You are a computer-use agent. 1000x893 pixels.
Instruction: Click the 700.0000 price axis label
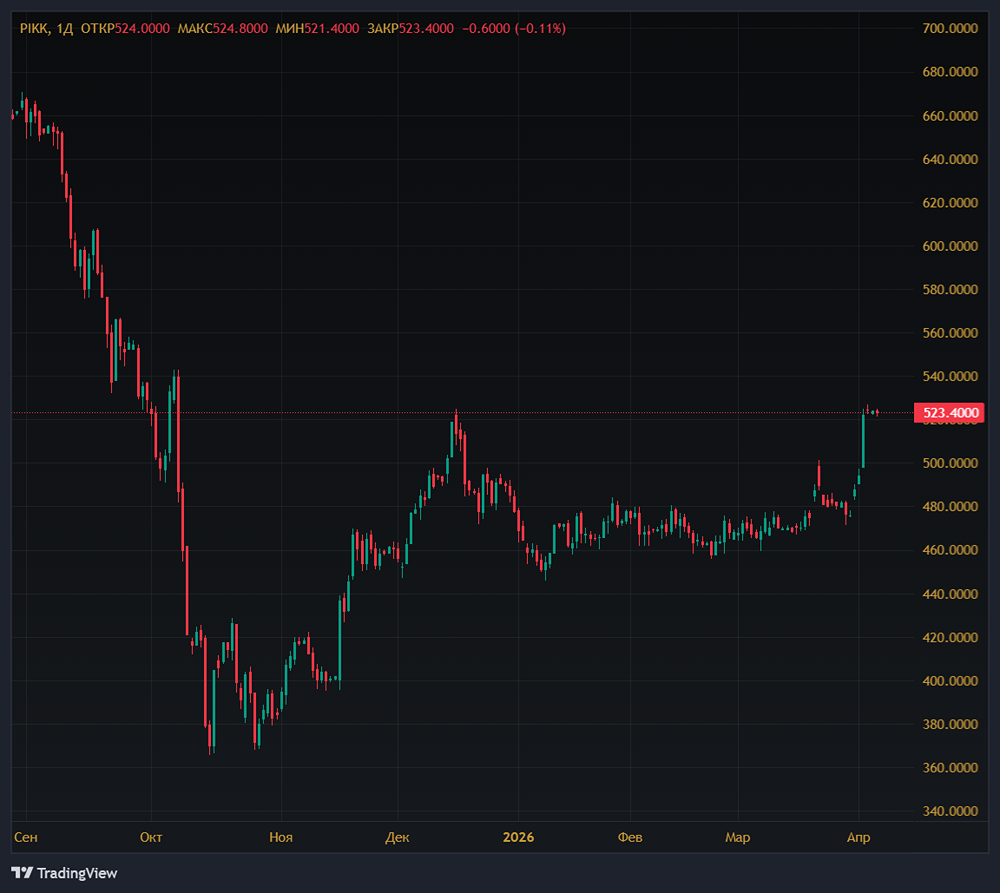point(950,28)
